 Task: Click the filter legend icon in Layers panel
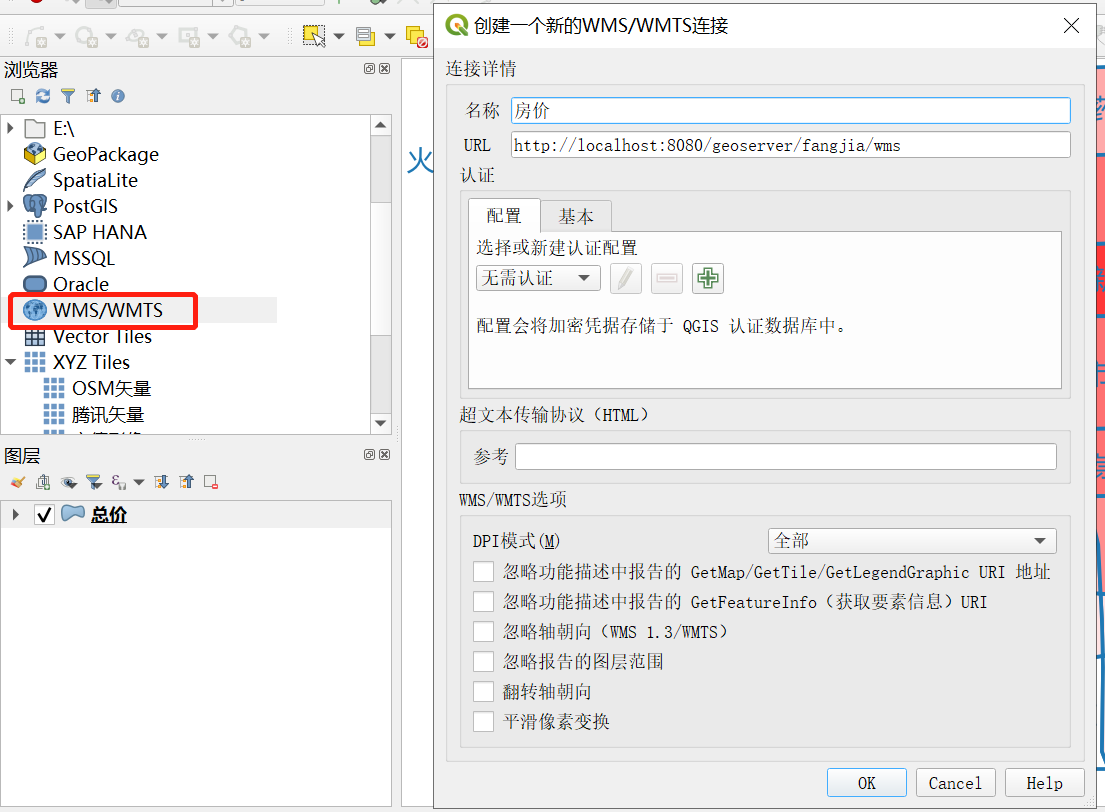[93, 481]
